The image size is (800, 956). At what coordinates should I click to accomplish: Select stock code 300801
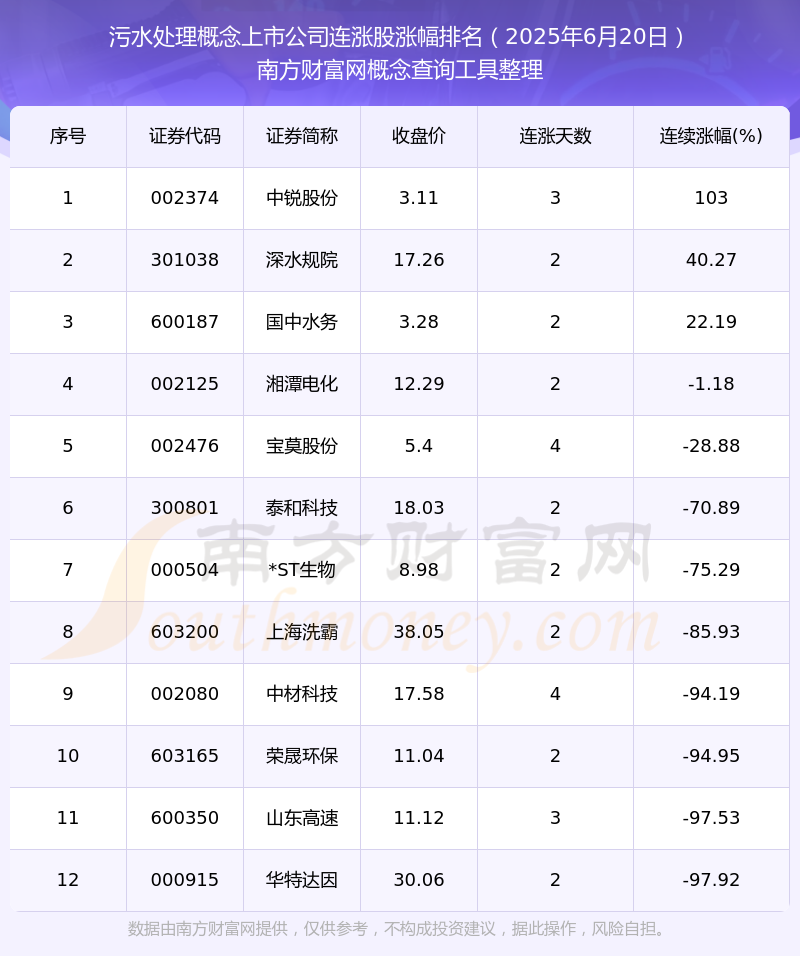click(185, 508)
